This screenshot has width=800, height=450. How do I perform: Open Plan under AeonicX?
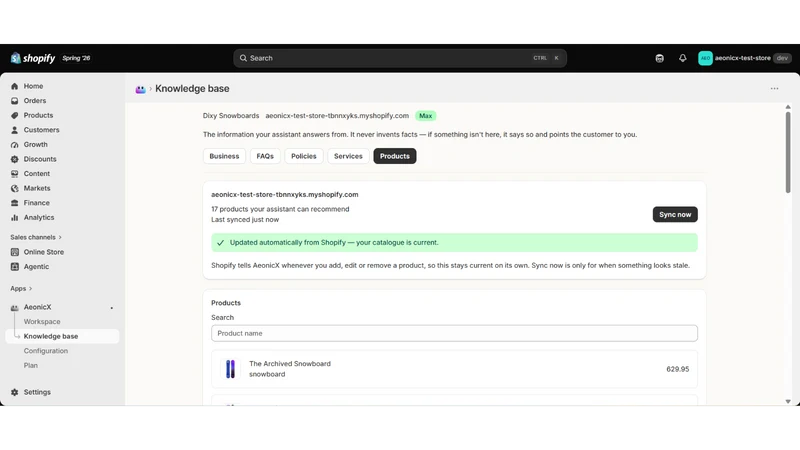click(31, 366)
